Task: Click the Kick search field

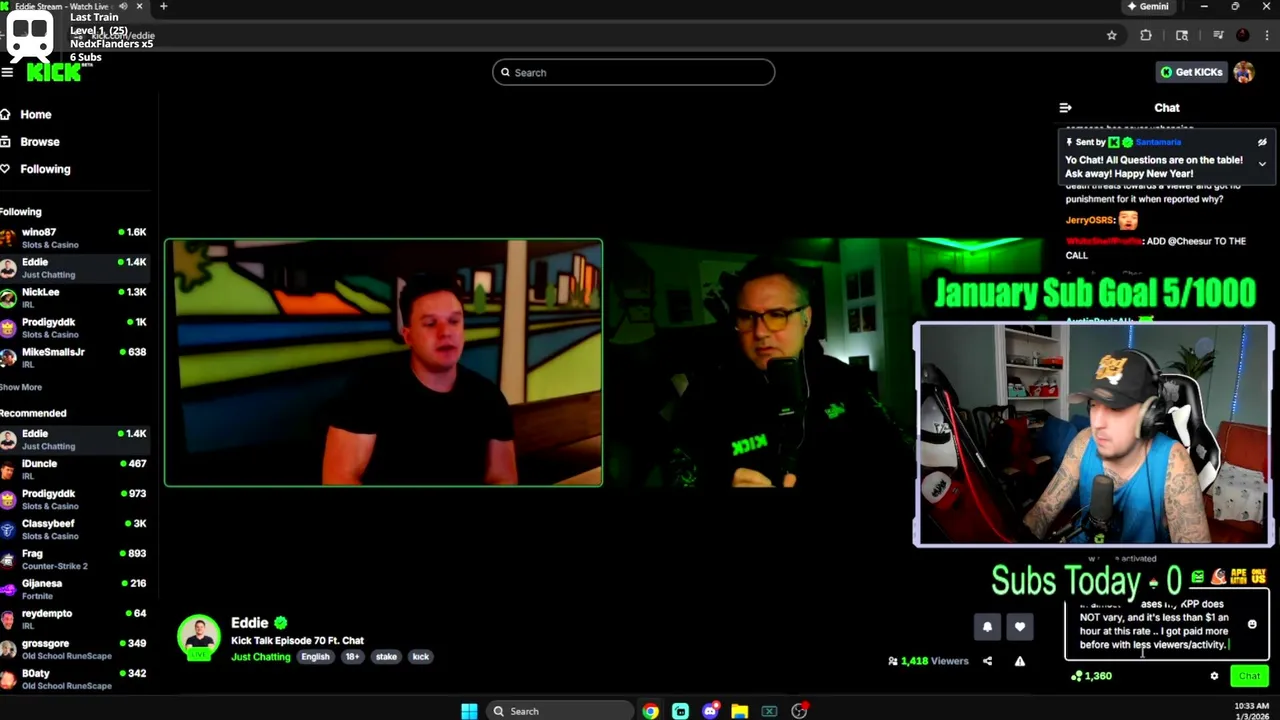Action: [633, 72]
